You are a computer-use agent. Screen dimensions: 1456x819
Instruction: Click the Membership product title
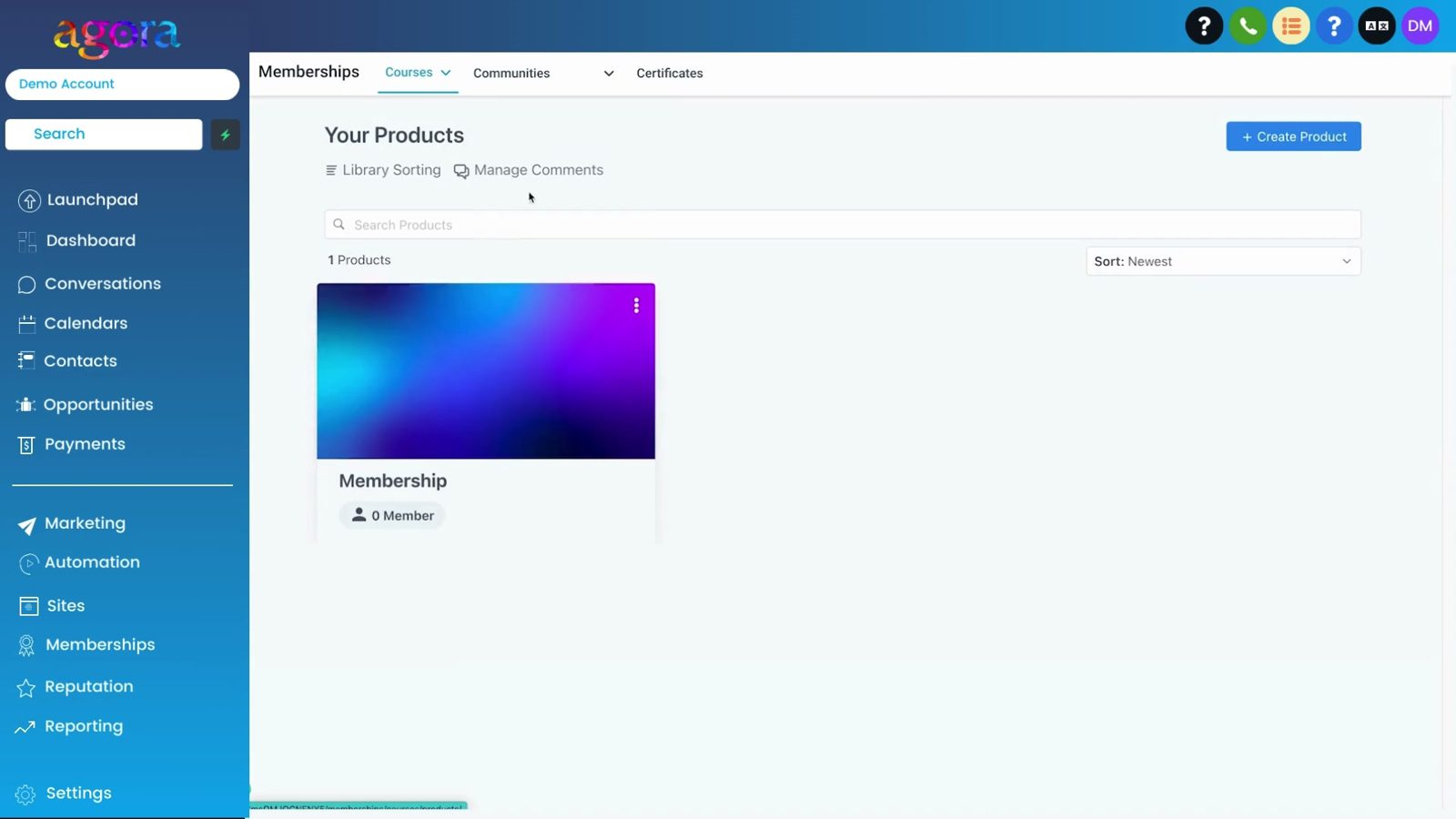click(x=393, y=480)
